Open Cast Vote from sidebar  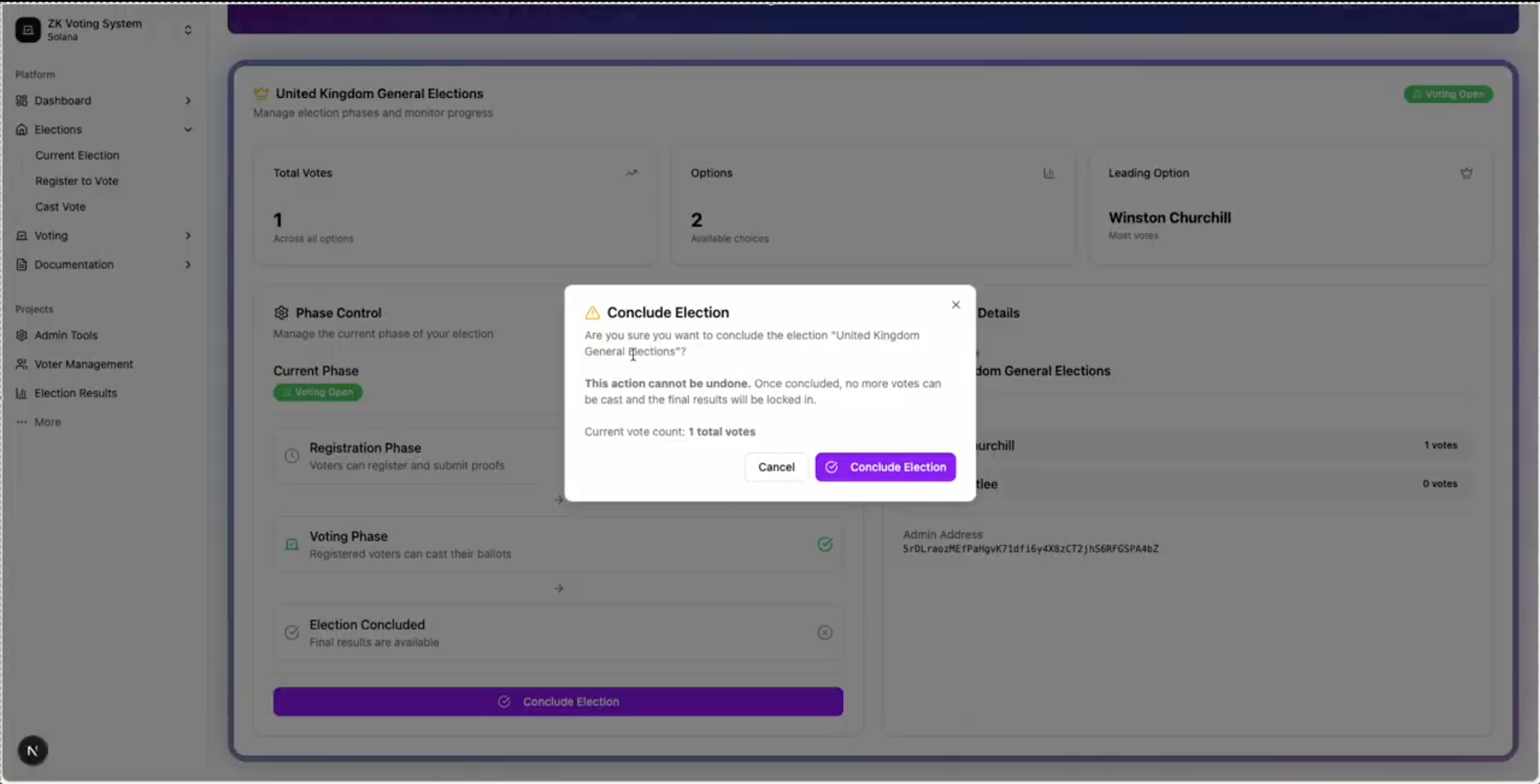tap(60, 207)
